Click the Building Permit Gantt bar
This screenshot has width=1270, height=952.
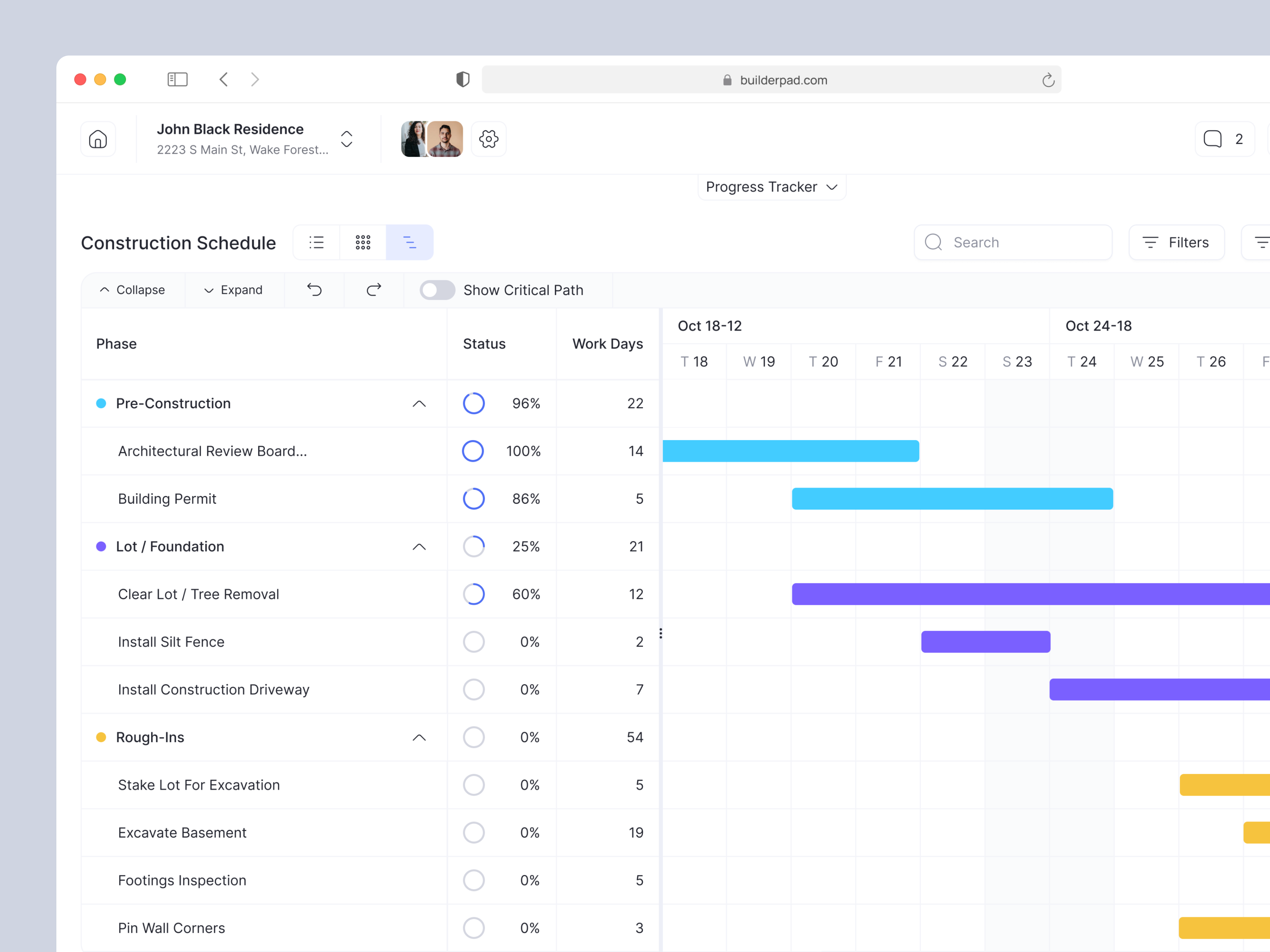[952, 499]
